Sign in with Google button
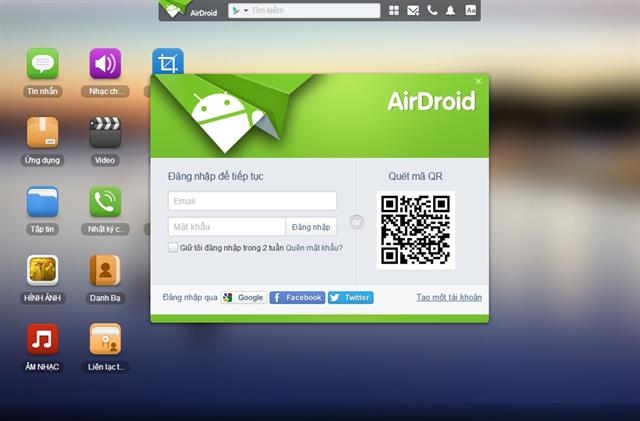The image size is (640, 421). (x=244, y=297)
